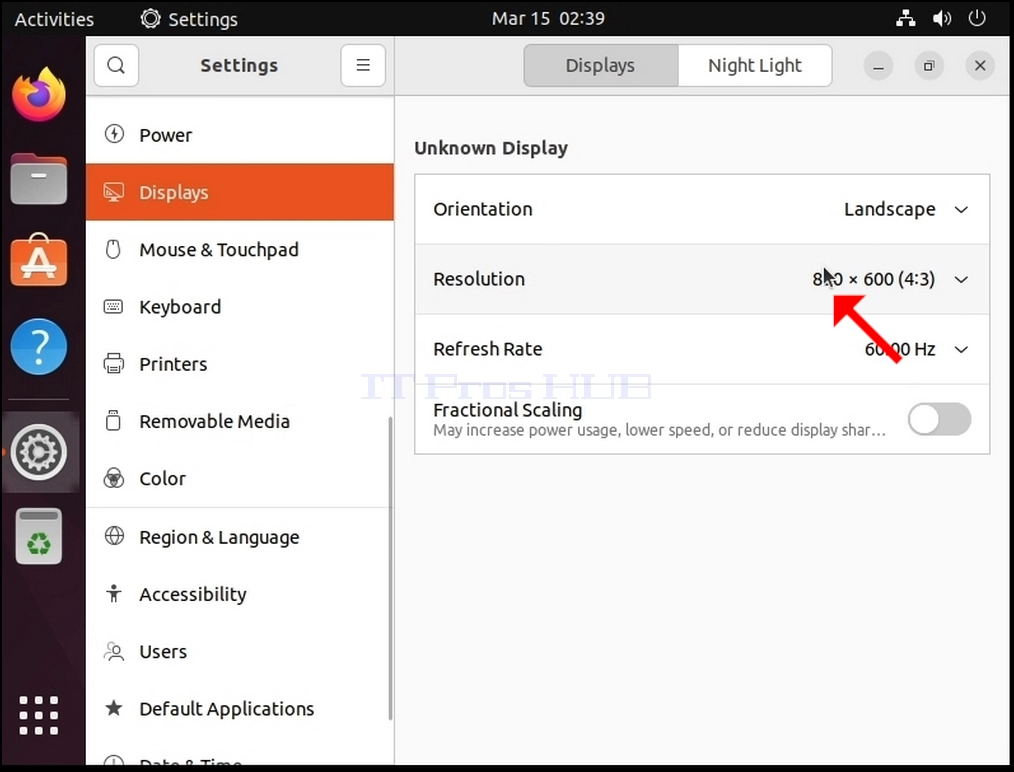This screenshot has width=1014, height=772.
Task: Open the Resolution 800 × 600 dropdown
Action: [702, 279]
